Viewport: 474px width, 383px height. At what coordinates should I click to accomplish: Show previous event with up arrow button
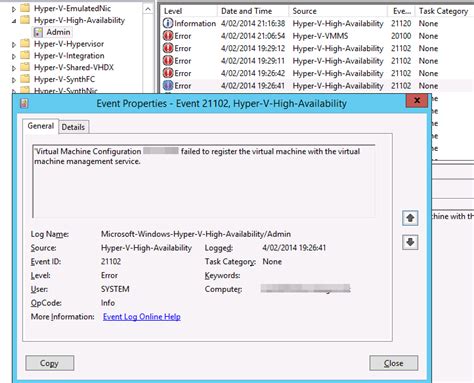410,218
